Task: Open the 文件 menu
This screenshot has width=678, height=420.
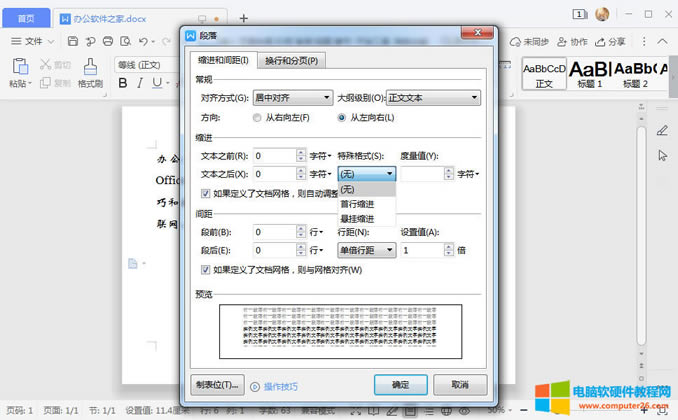Action: tap(33, 42)
